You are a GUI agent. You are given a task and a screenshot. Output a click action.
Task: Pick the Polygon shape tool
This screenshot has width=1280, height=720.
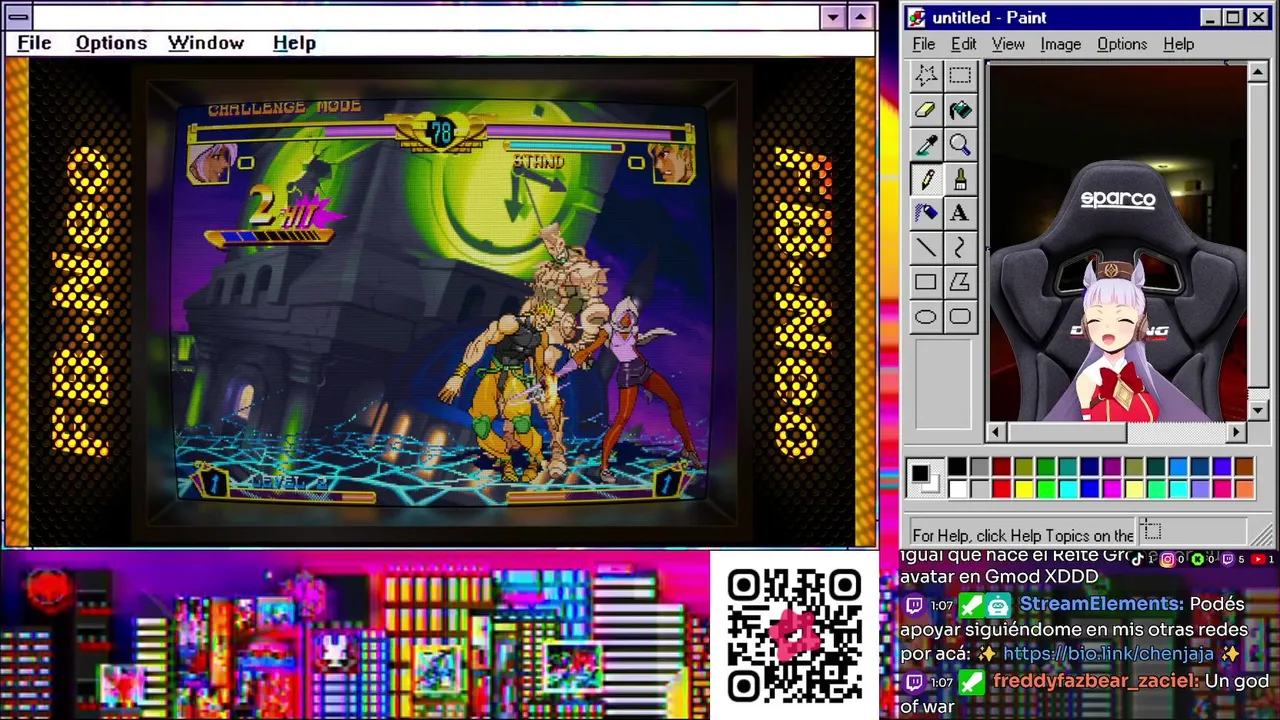click(x=960, y=282)
